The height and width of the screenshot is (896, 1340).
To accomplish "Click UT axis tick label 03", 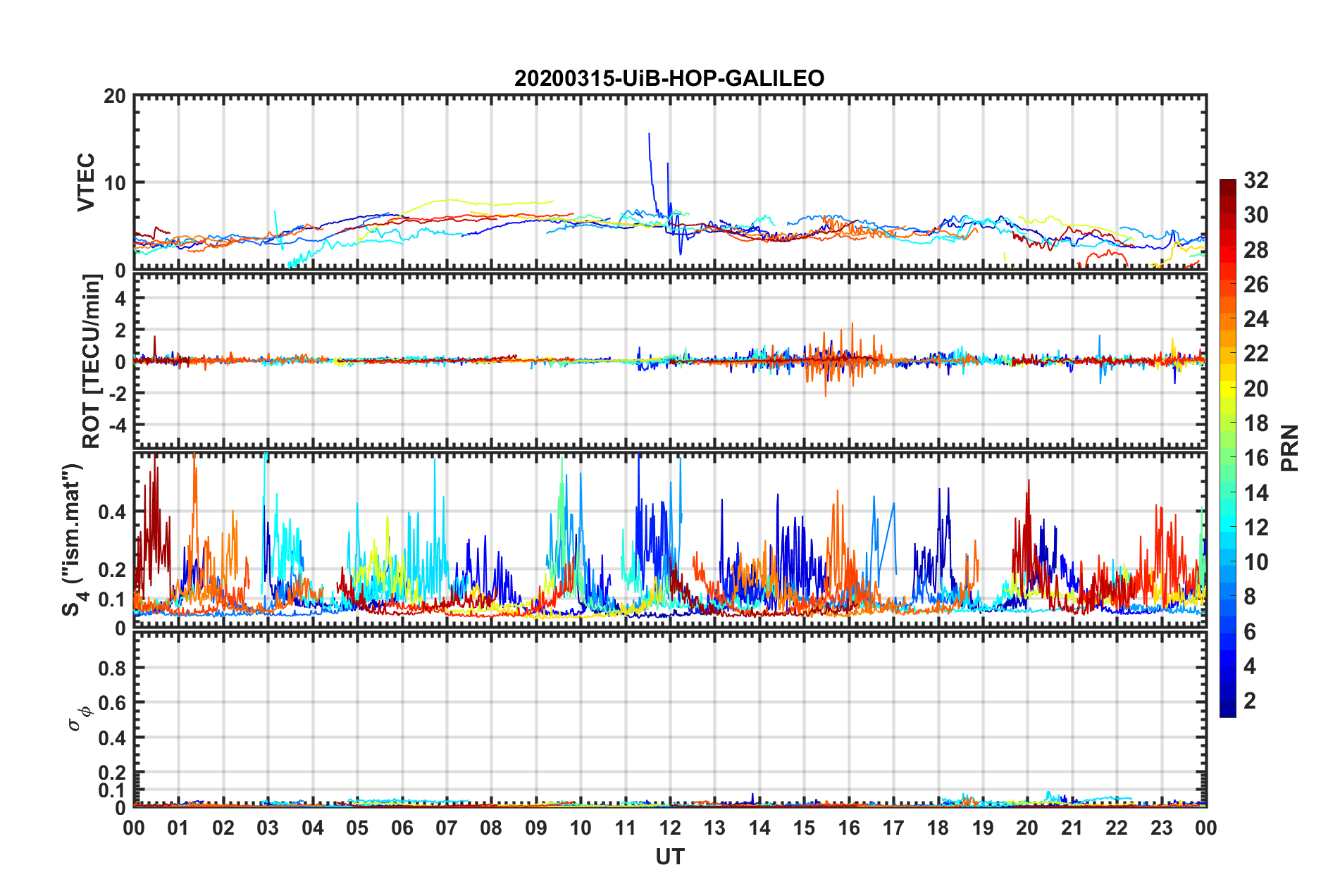I will click(x=268, y=828).
